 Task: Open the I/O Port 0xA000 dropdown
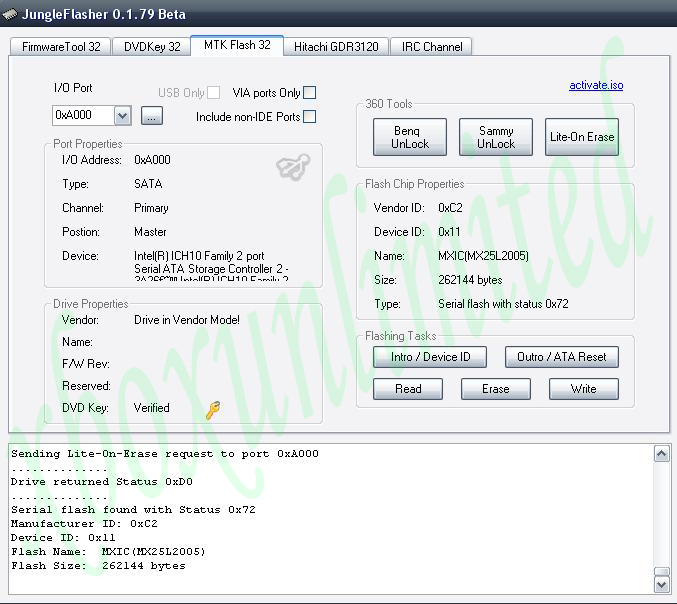click(123, 116)
